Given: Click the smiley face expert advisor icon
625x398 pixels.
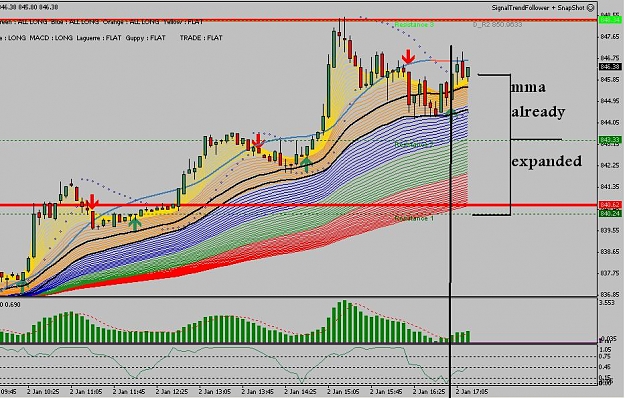Looking at the screenshot, I should coord(591,8).
